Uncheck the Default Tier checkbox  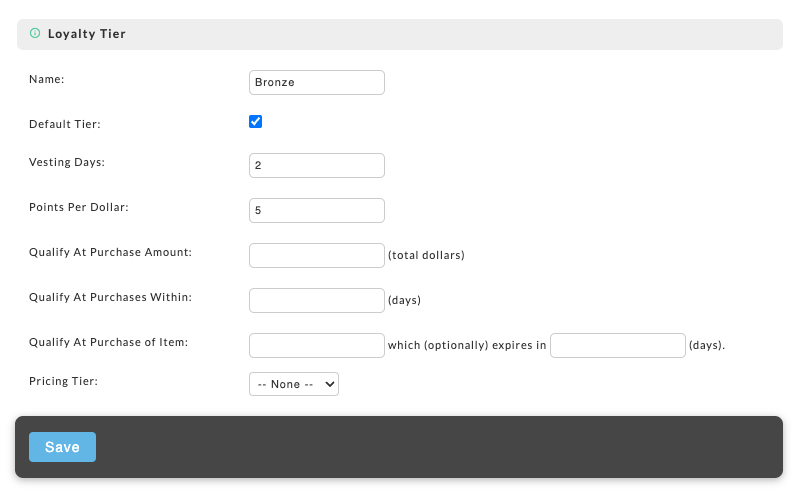[x=255, y=121]
